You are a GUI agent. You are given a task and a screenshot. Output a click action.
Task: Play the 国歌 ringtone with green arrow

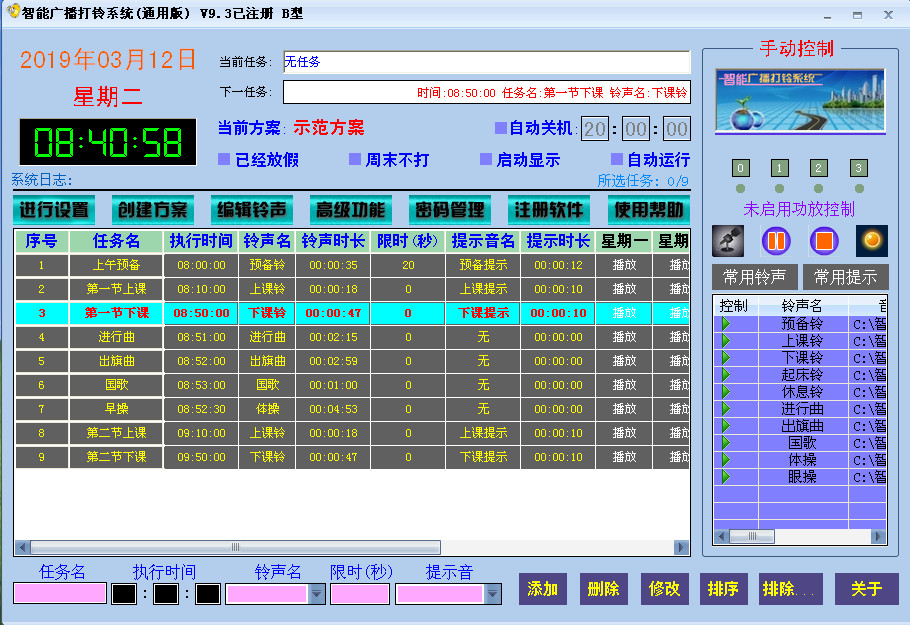pyautogui.click(x=726, y=443)
